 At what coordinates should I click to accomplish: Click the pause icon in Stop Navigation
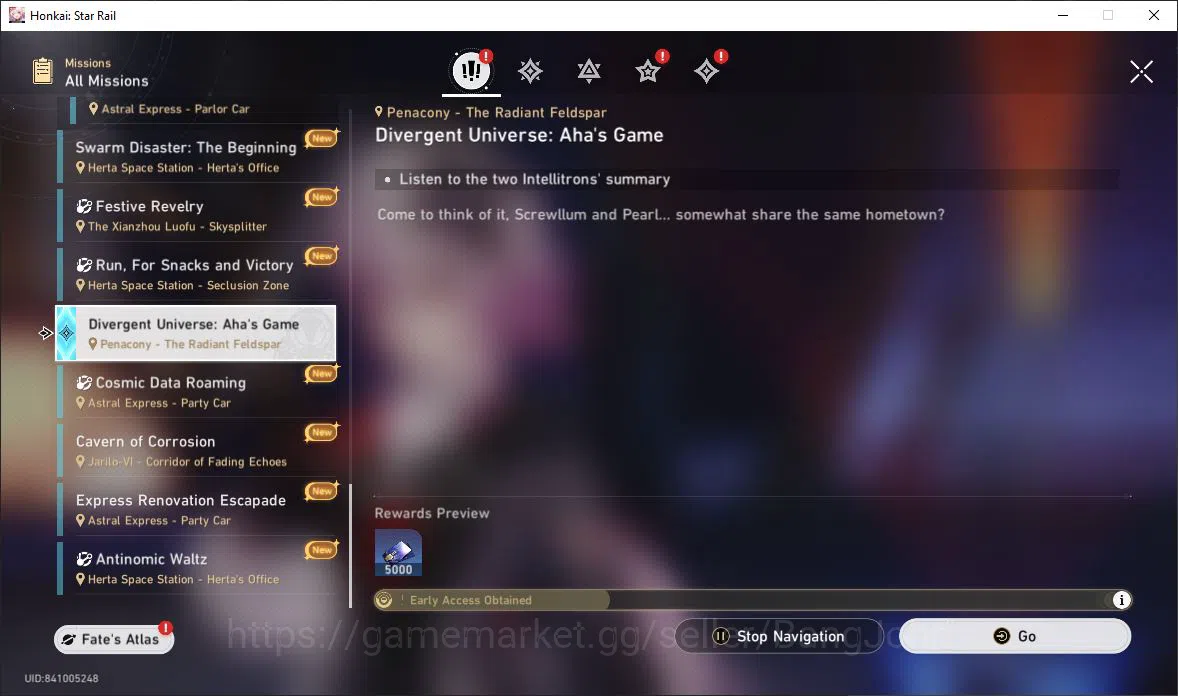point(720,636)
